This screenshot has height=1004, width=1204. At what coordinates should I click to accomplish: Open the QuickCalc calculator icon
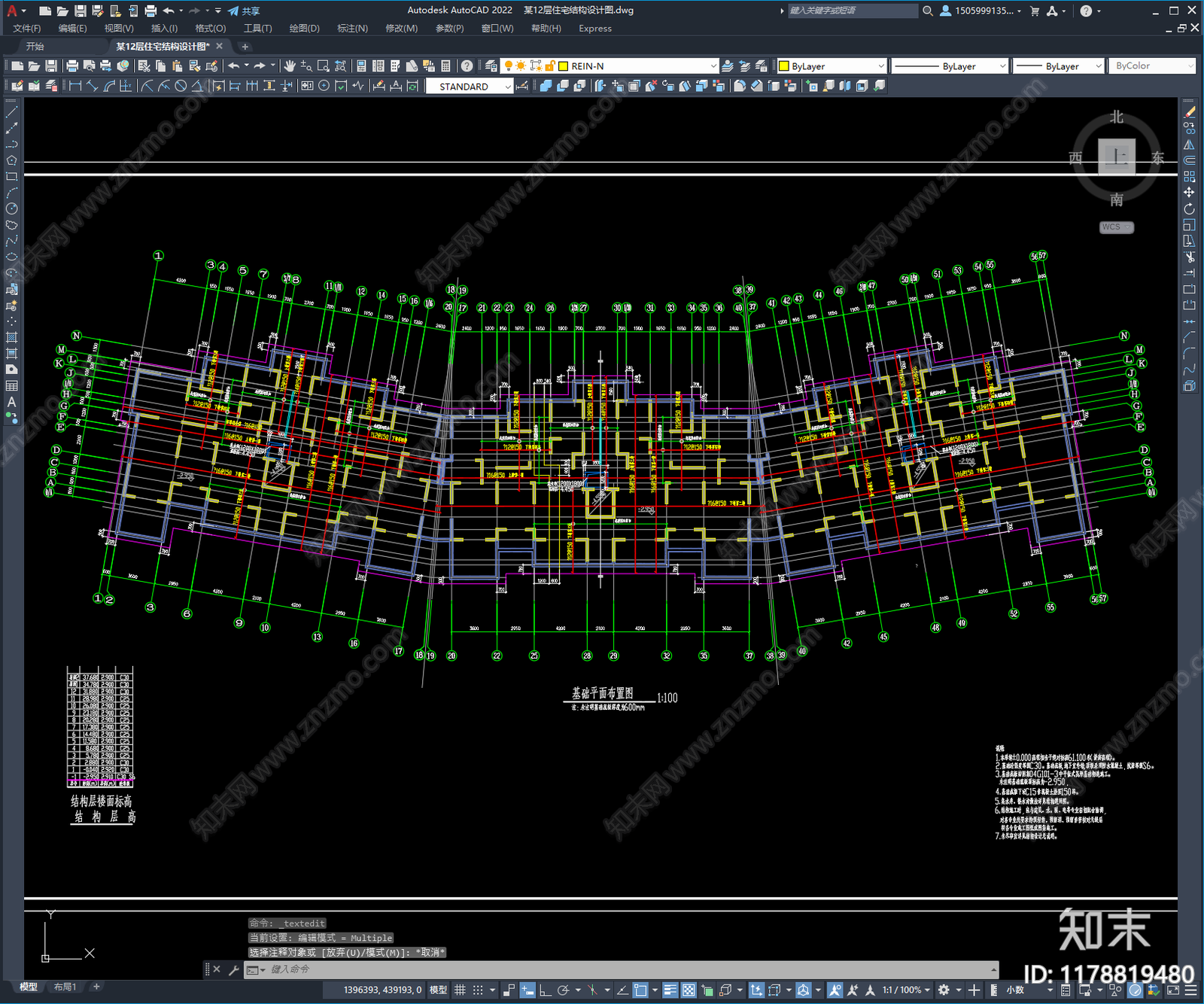tap(445, 66)
